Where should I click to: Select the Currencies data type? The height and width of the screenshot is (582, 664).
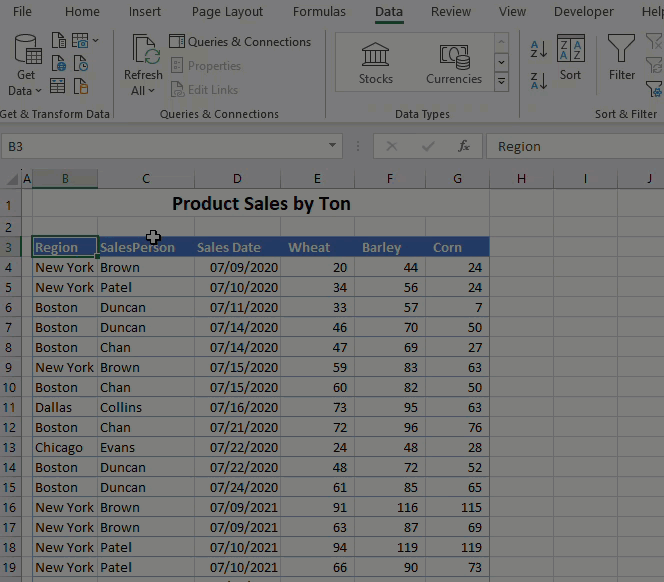(x=454, y=62)
